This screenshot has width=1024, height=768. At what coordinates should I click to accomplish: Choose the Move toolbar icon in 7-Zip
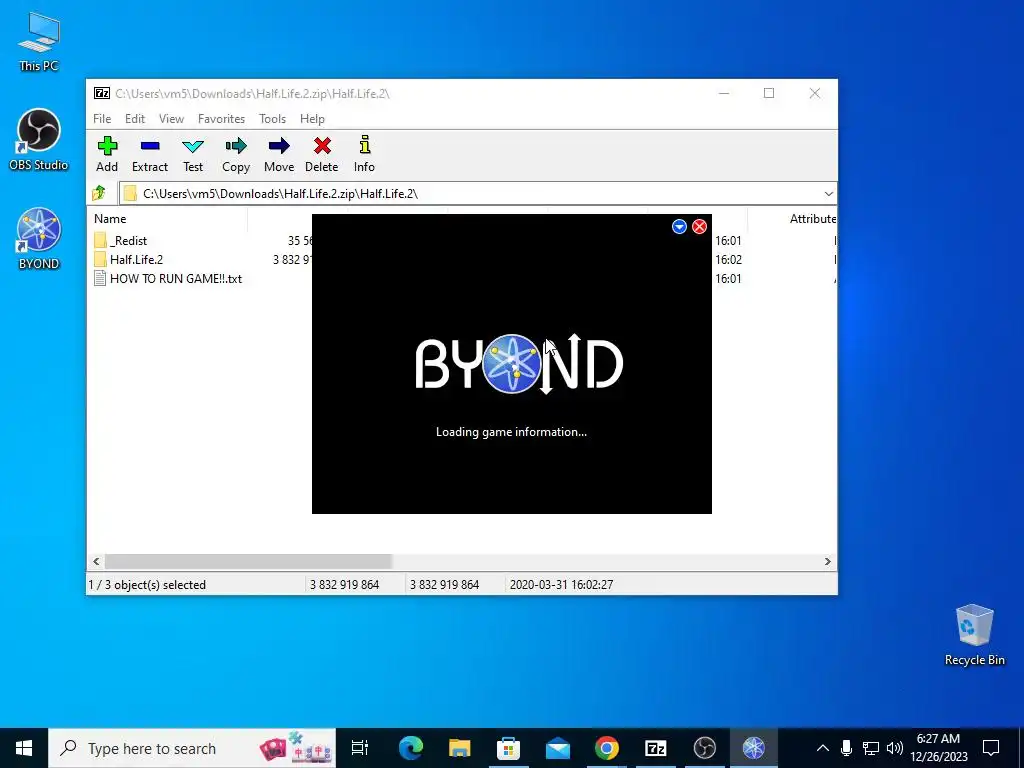(x=279, y=155)
